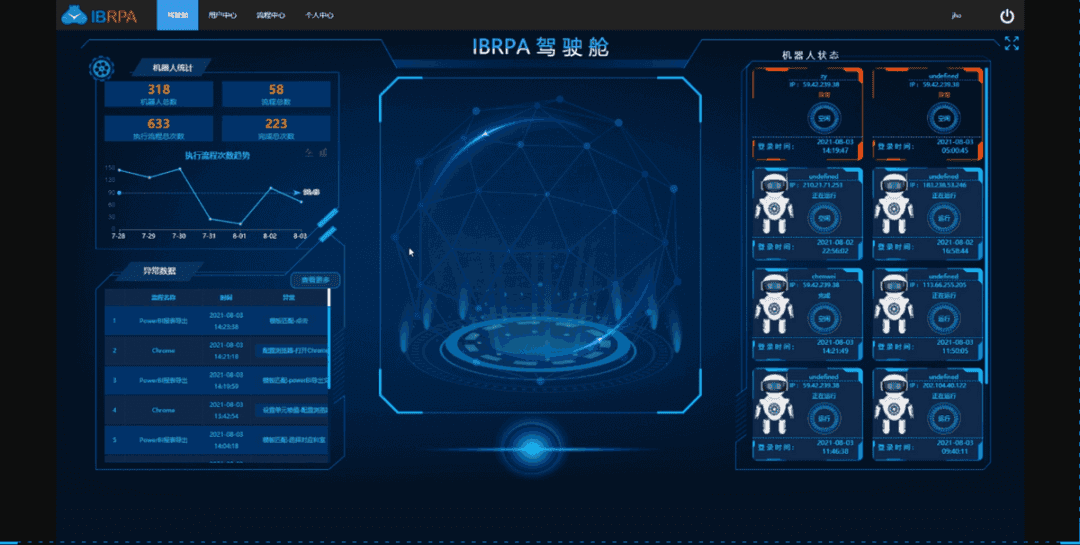The height and width of the screenshot is (545, 1080).
Task: Click running status circle on 202.104.40.122 card
Action: point(943,418)
